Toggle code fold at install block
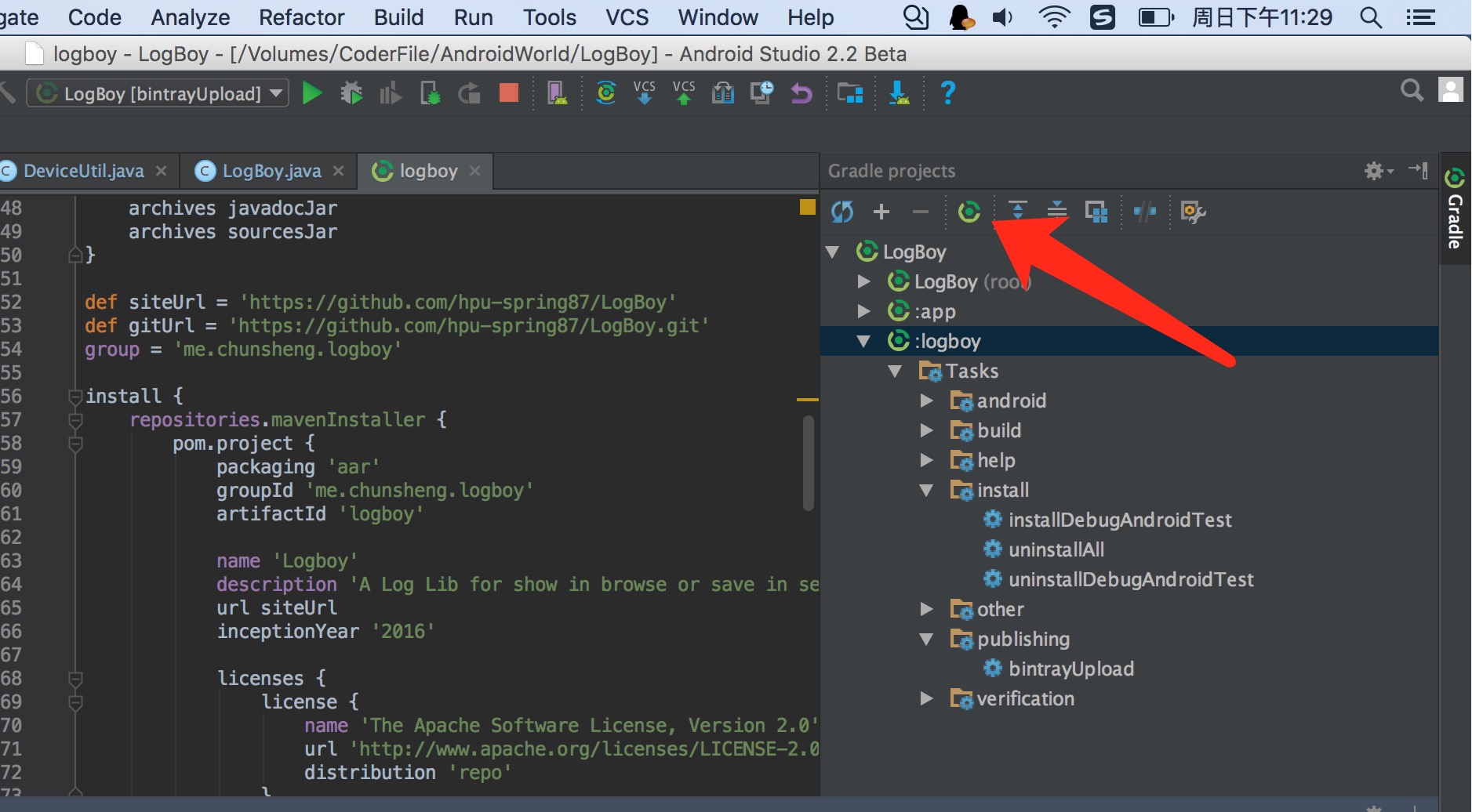1472x812 pixels. tap(75, 397)
